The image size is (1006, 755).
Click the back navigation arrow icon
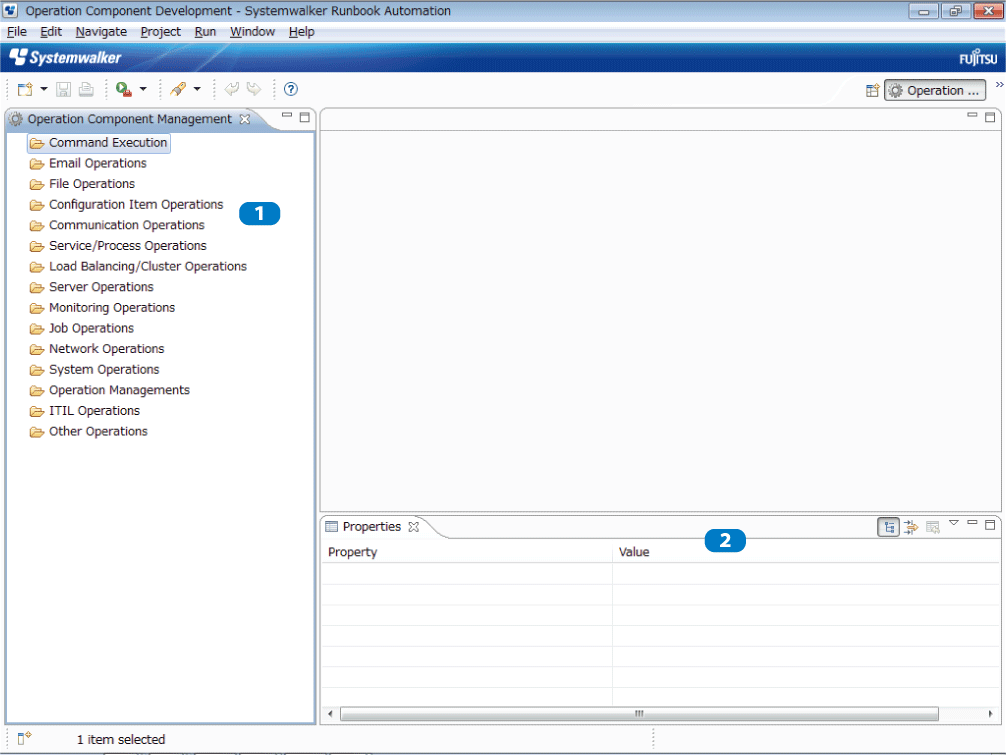tap(232, 89)
